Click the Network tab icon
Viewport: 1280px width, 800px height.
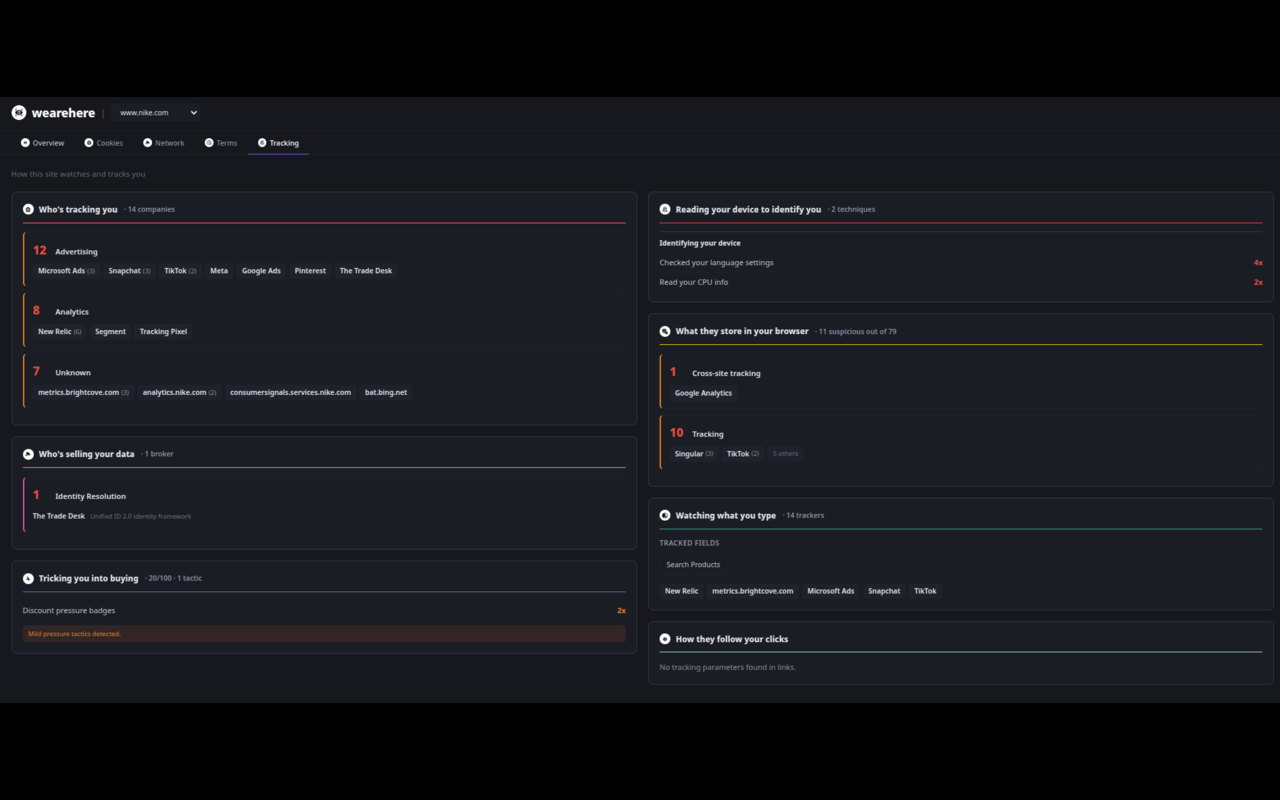(x=147, y=143)
